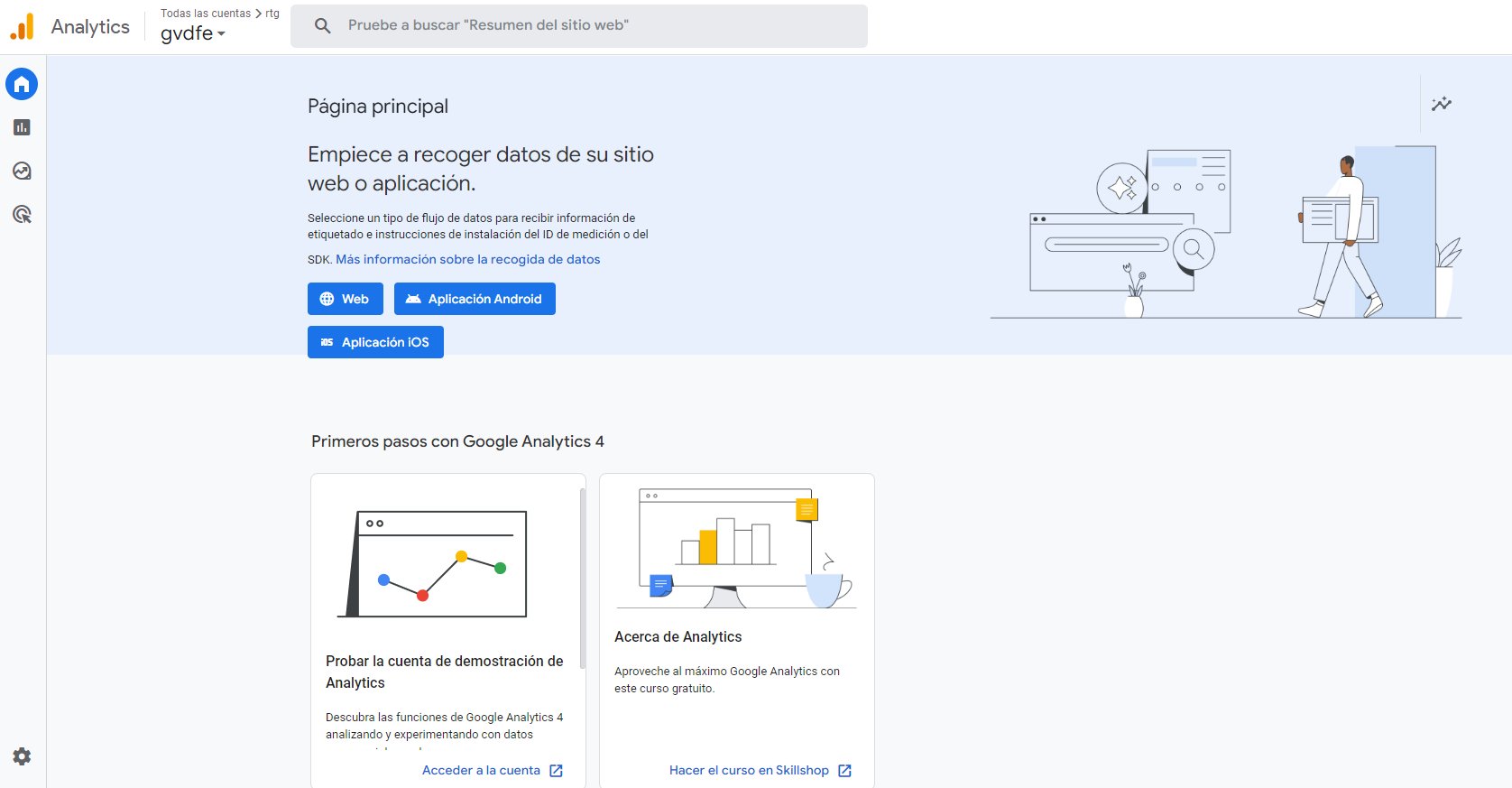Click Hacer el curso en Skillshop link

click(749, 771)
